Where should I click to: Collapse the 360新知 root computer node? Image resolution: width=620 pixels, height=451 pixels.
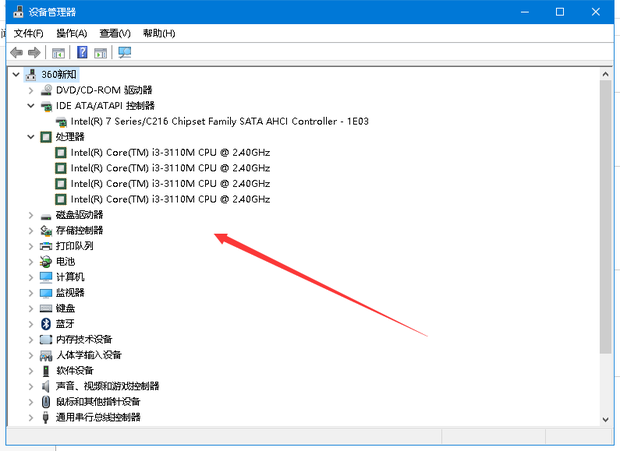16,75
